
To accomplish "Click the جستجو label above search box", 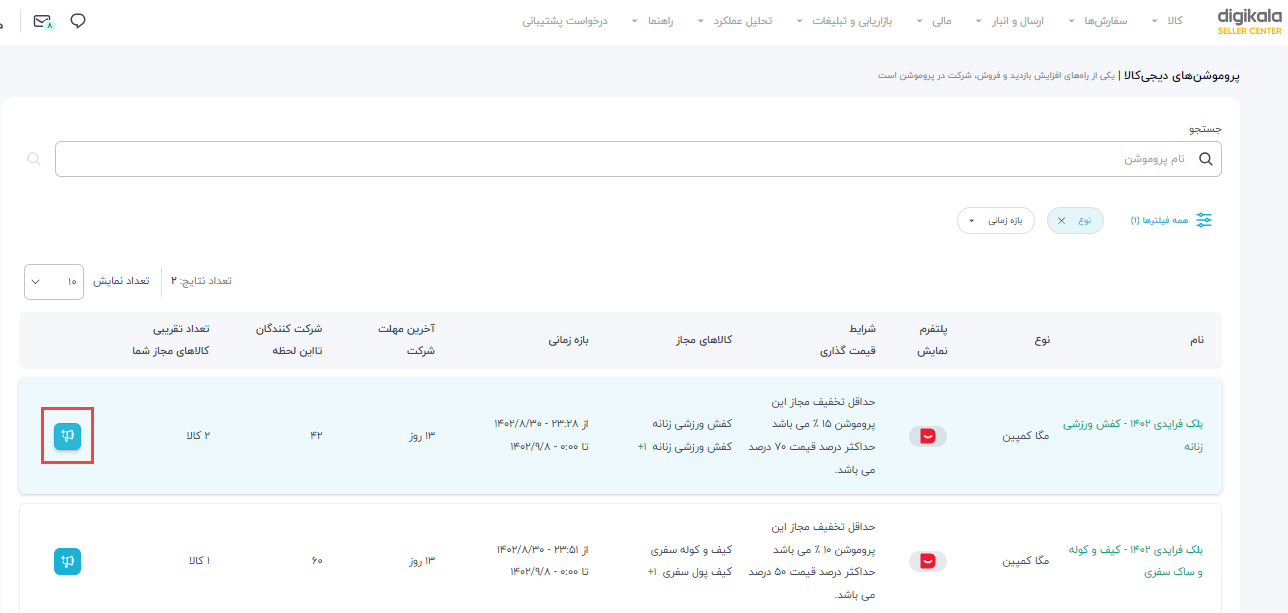I will tap(1205, 129).
